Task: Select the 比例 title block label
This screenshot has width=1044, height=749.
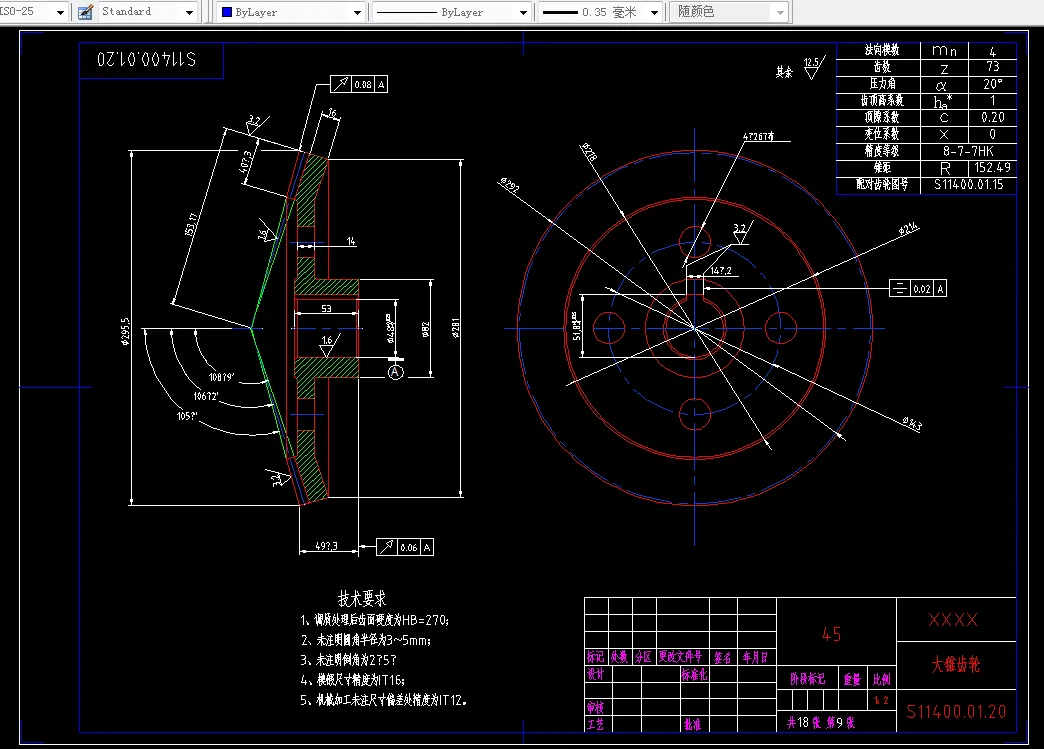Action: (882, 679)
